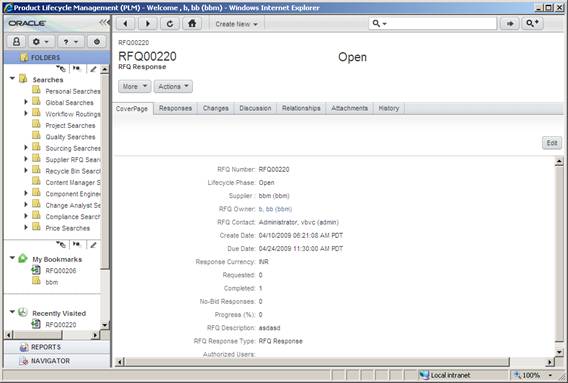The image size is (568, 383).
Task: Click the RFQ00220 recently visited document icon
Action: [36, 324]
